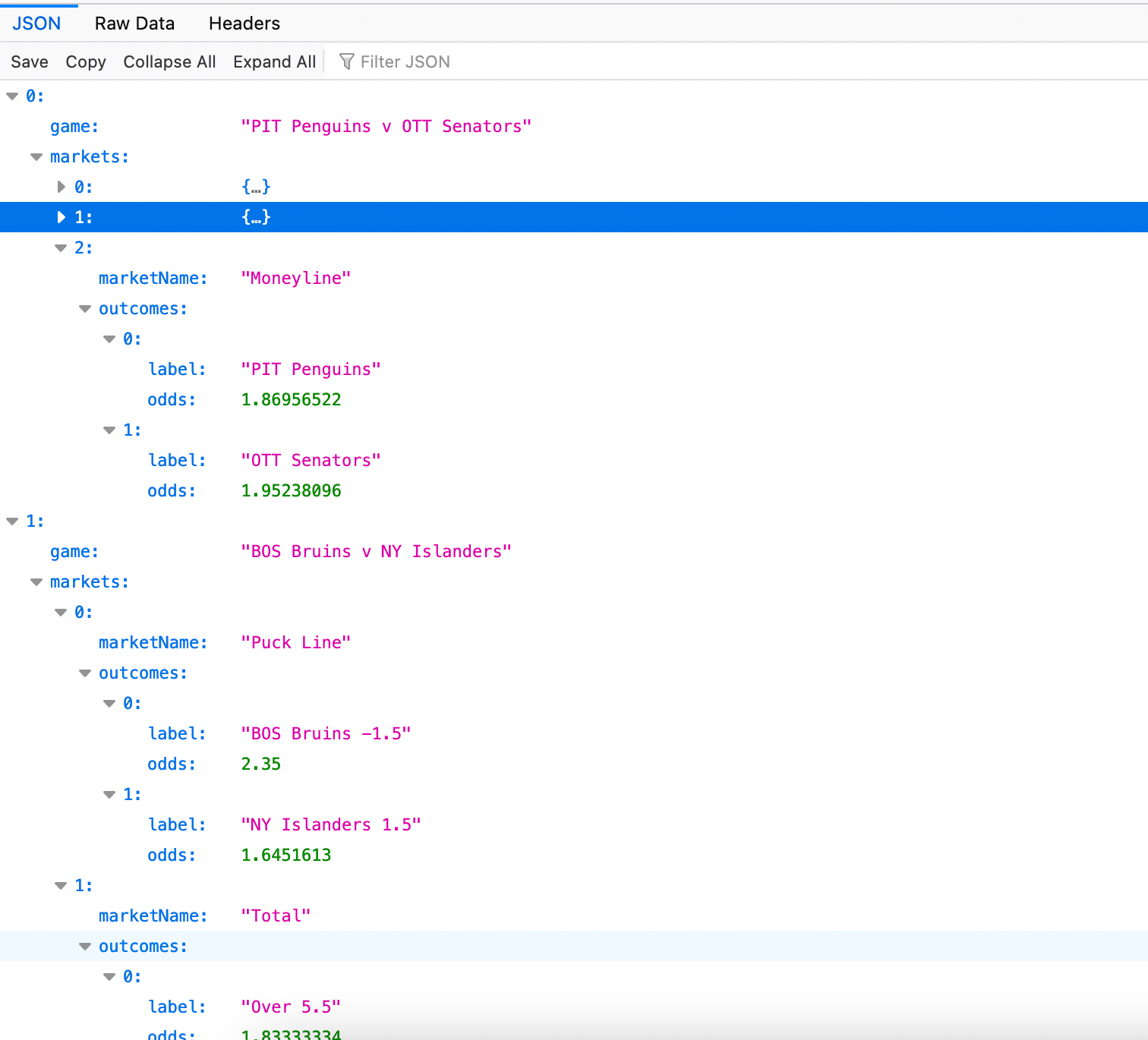This screenshot has width=1148, height=1040.
Task: Collapse the PIT Penguins outcome node arrow
Action: click(109, 339)
